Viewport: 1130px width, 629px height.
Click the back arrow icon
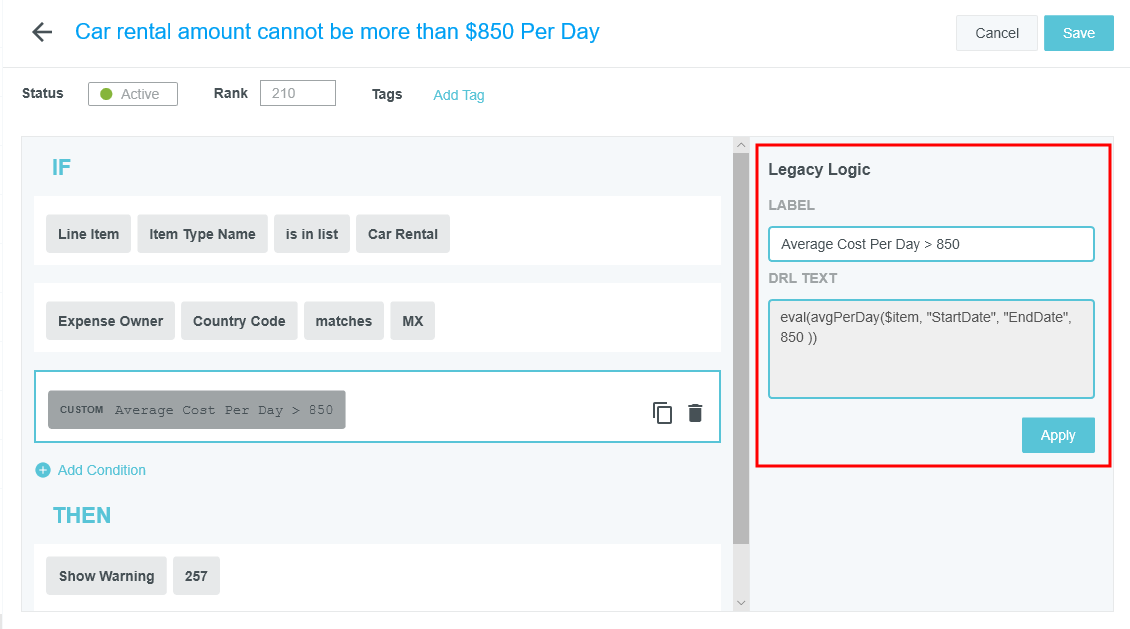pyautogui.click(x=41, y=32)
